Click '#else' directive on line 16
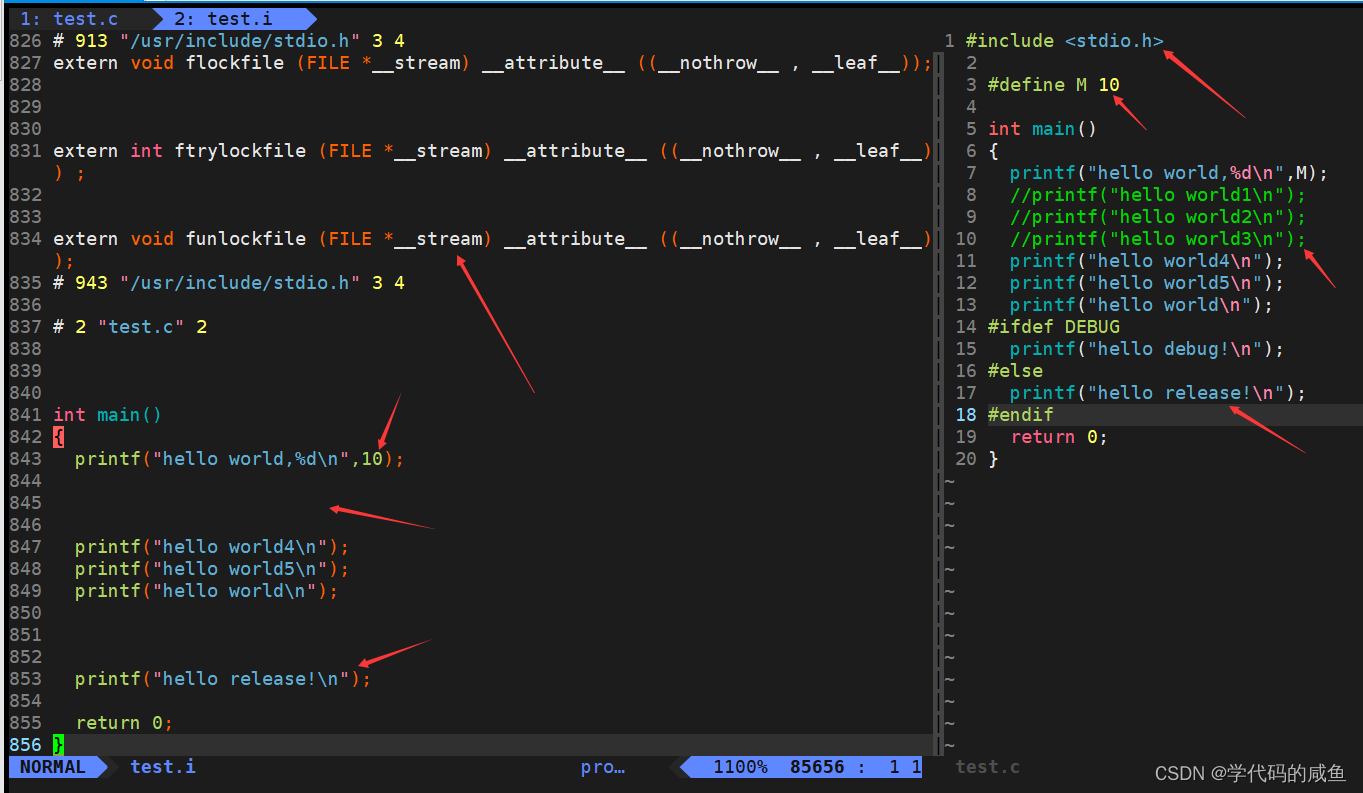This screenshot has height=793, width=1363. click(1015, 371)
